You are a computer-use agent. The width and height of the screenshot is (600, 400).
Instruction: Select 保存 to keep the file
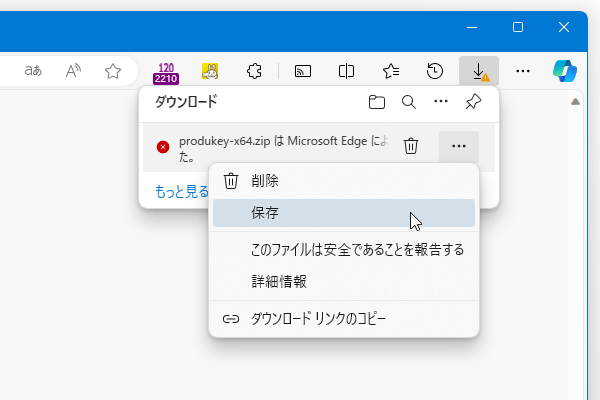[x=344, y=213]
